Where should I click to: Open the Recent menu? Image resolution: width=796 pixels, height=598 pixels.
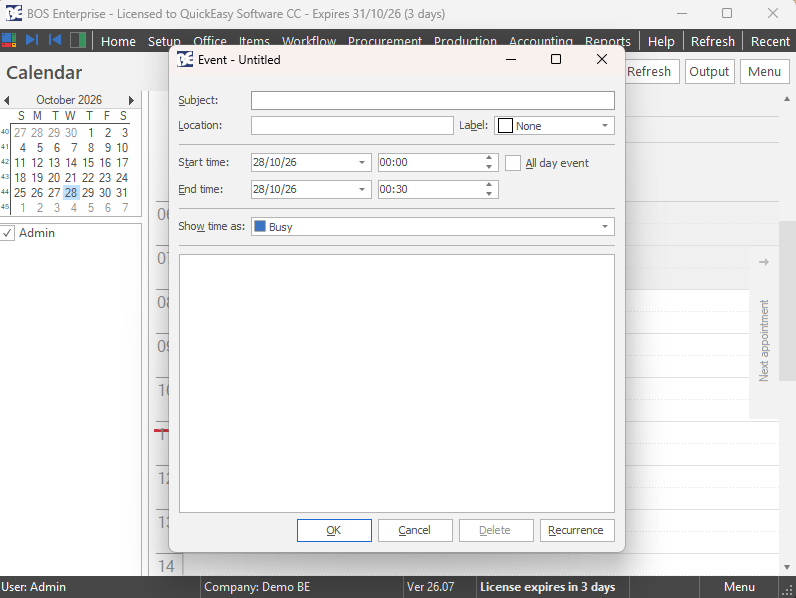770,41
